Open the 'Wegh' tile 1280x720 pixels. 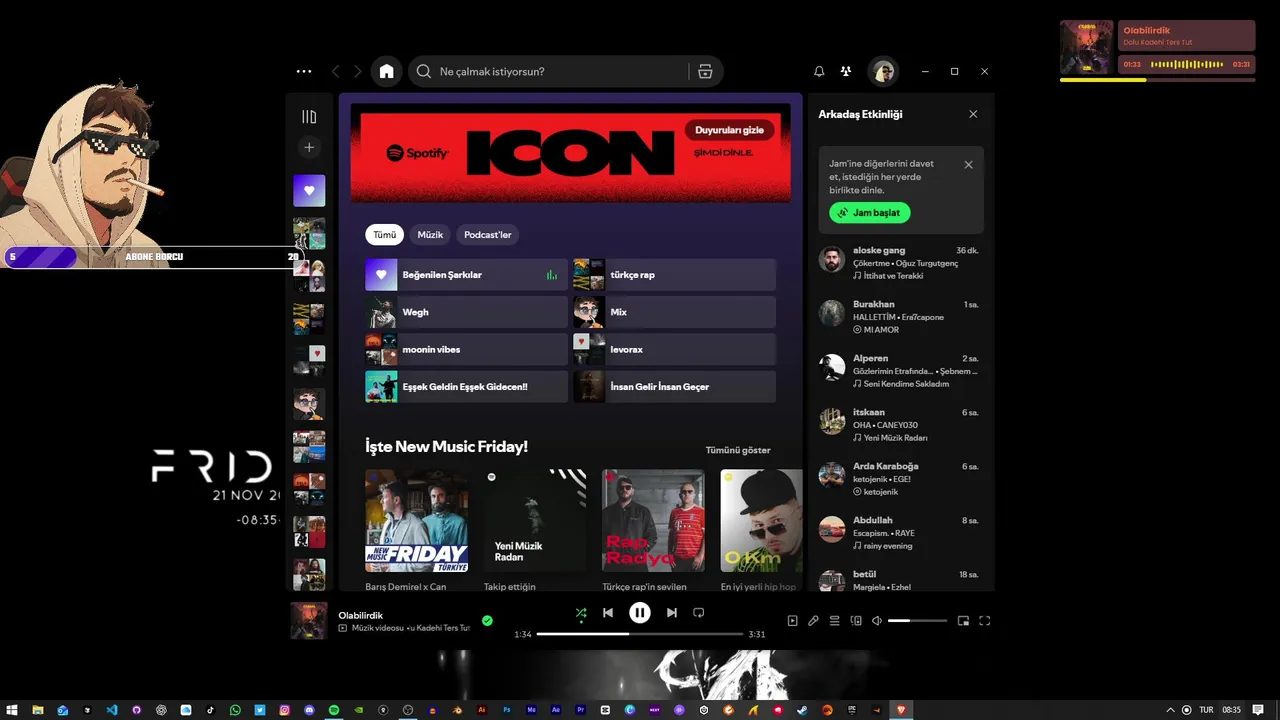(x=466, y=312)
